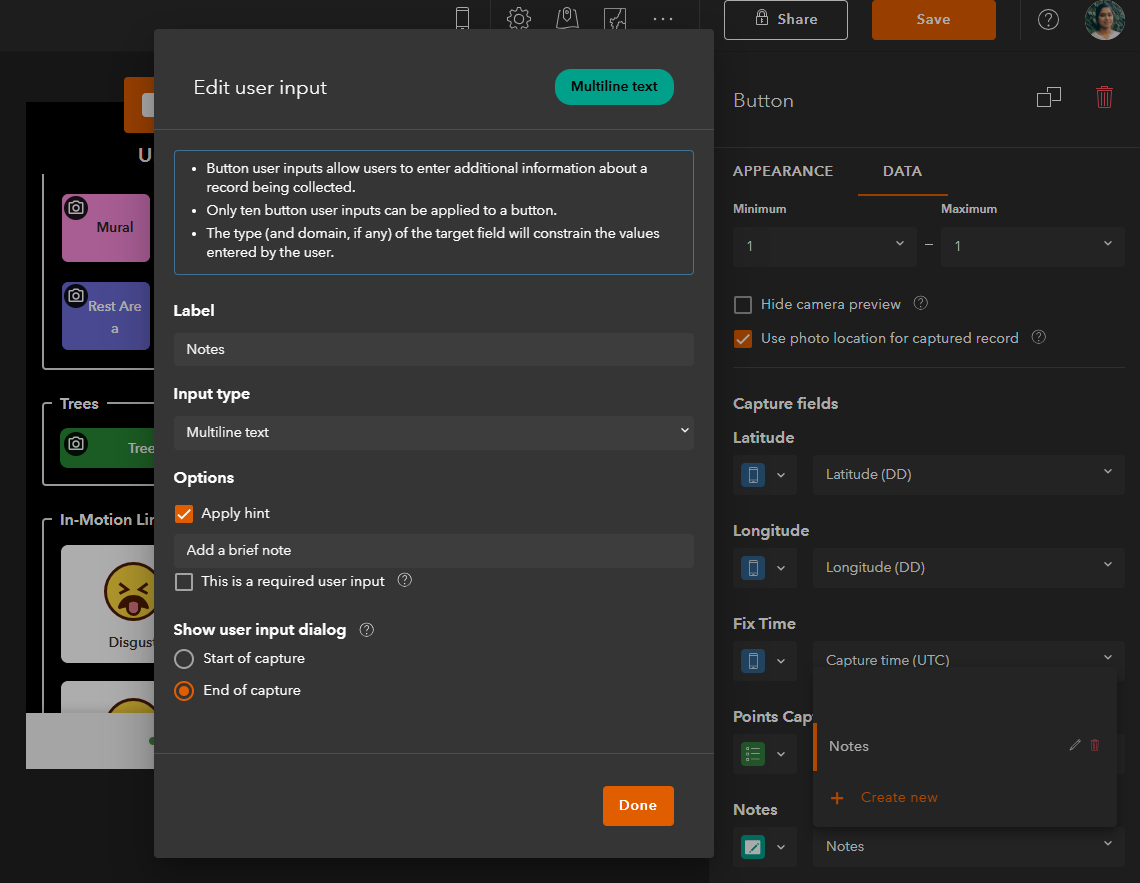Click the Done button
Image resolution: width=1140 pixels, height=883 pixels.
click(638, 805)
